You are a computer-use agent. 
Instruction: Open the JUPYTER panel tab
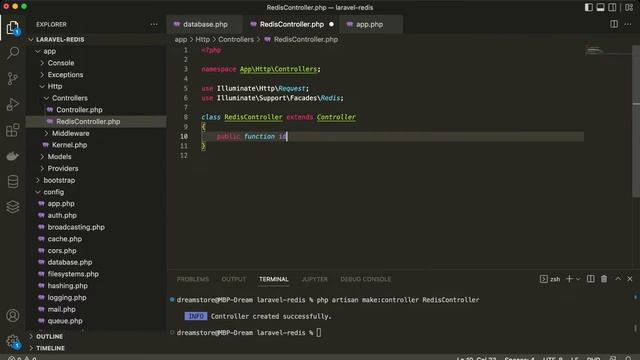click(315, 279)
